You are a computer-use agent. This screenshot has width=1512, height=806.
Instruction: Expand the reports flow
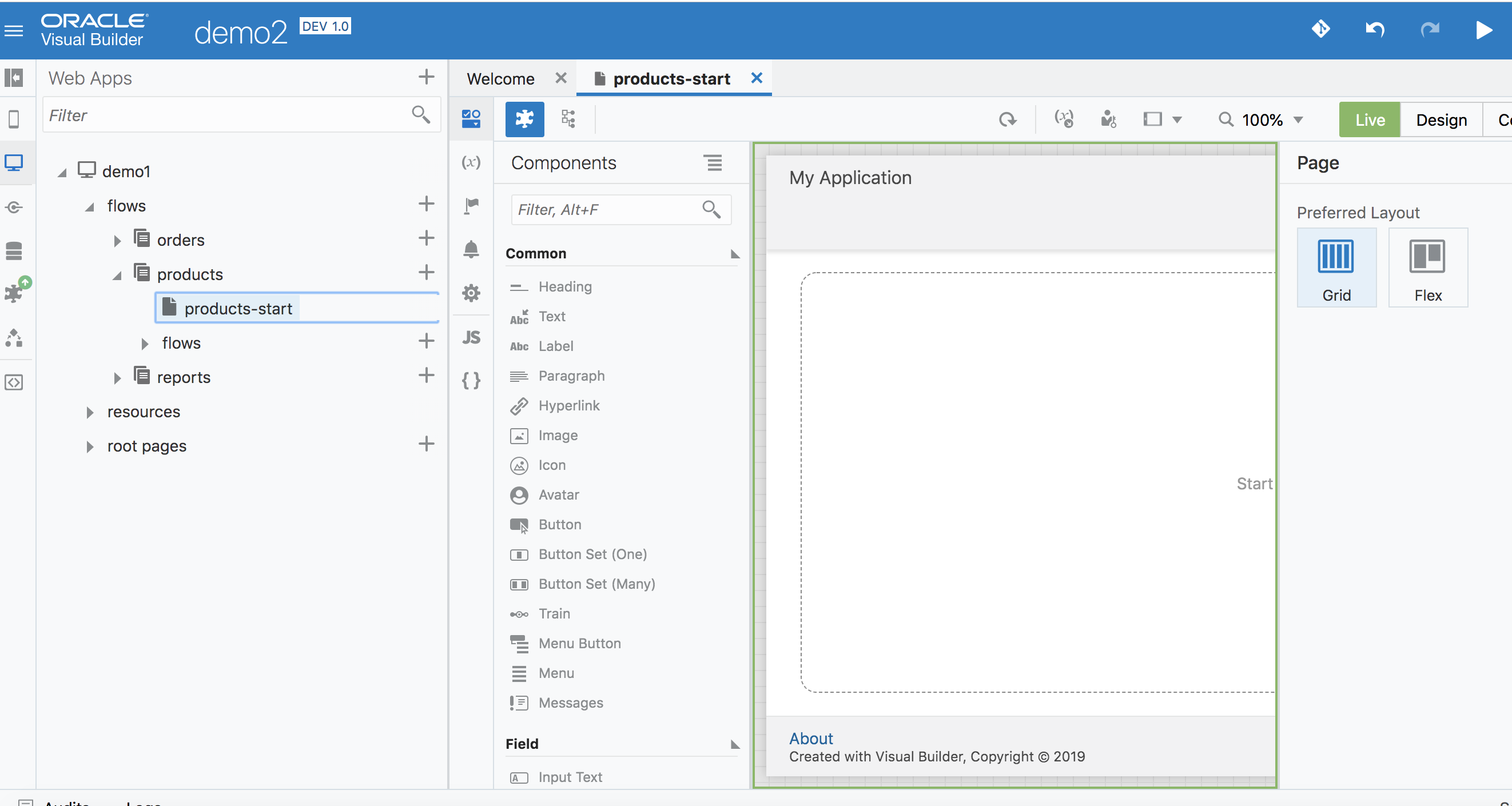click(x=117, y=378)
